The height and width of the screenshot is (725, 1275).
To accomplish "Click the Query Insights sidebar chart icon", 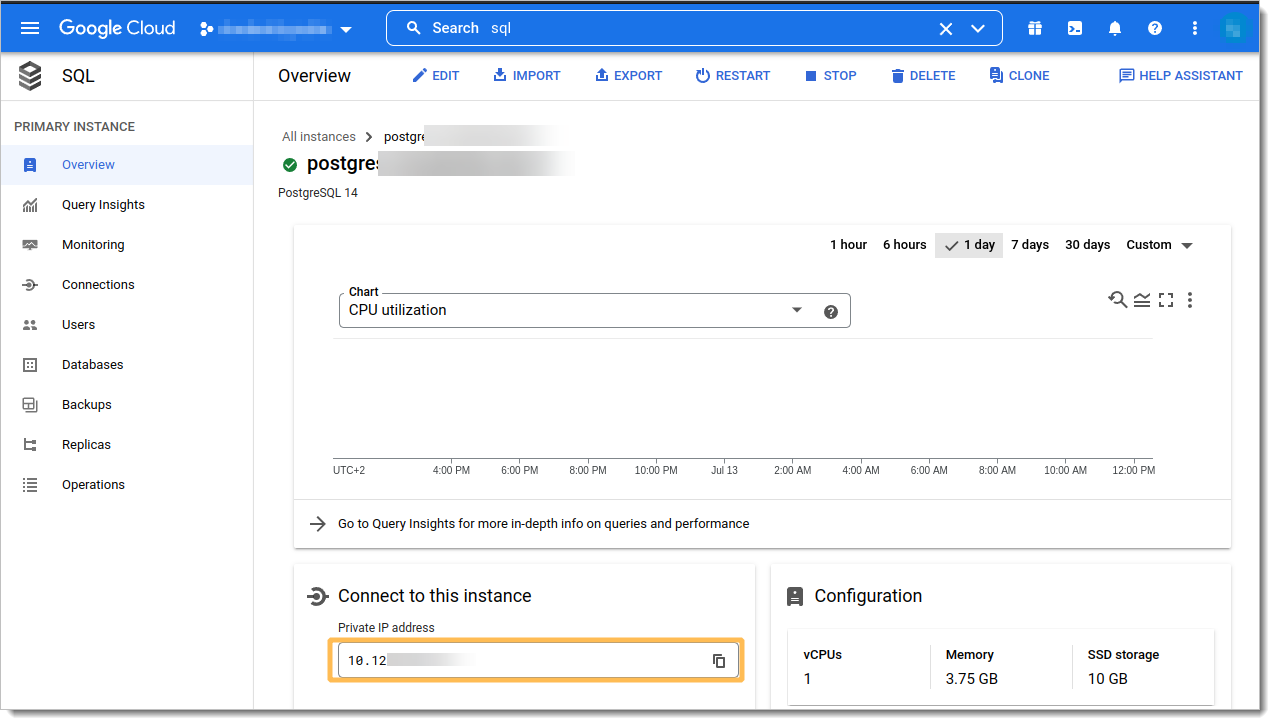I will point(30,205).
